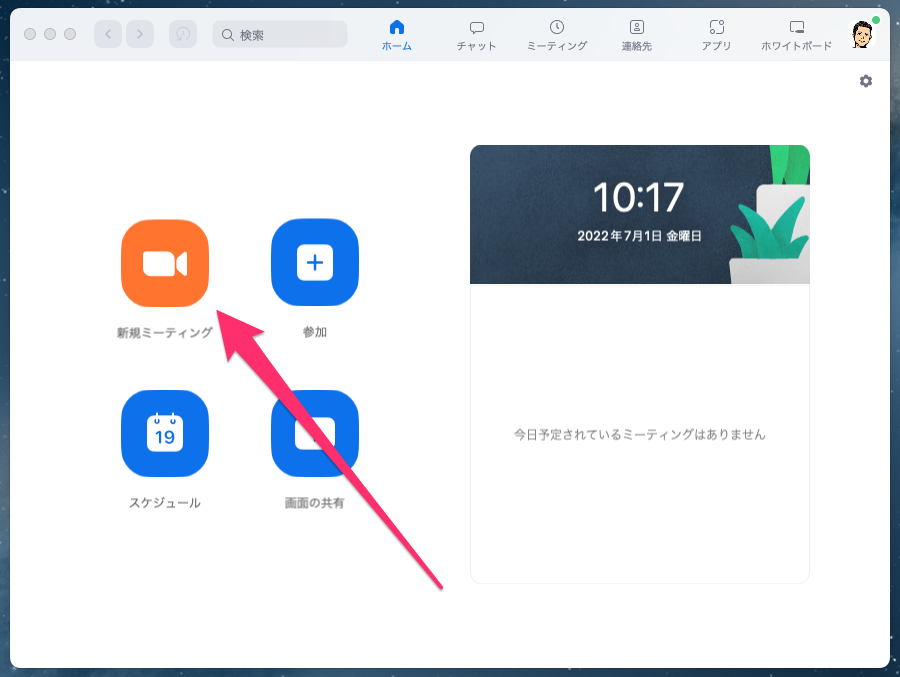Go back with the left chevron button
The image size is (900, 677).
[108, 34]
